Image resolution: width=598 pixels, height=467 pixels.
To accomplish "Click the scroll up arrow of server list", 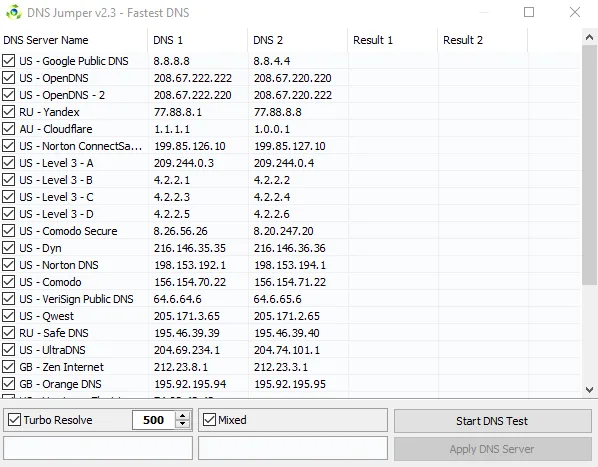I will pyautogui.click(x=589, y=37).
